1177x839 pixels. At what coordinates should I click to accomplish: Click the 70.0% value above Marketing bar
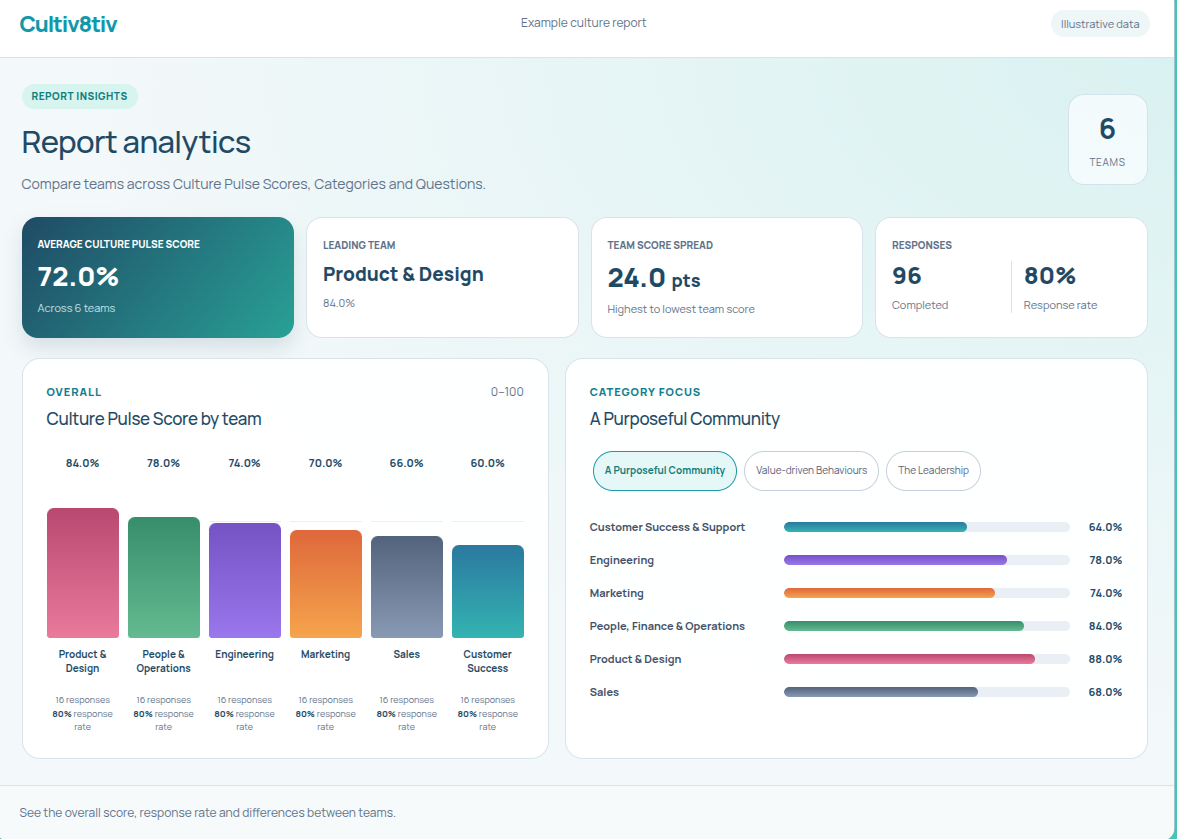(326, 463)
